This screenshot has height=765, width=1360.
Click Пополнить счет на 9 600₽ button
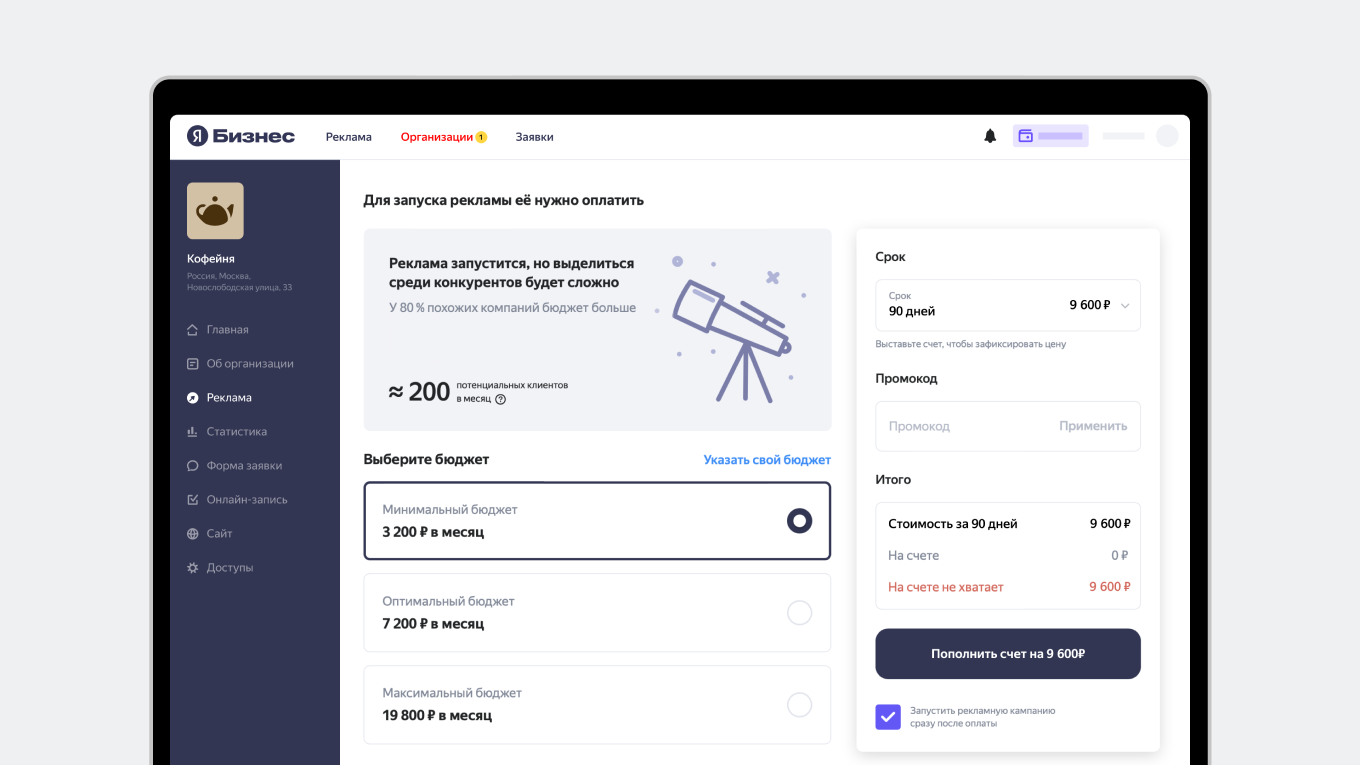1008,654
